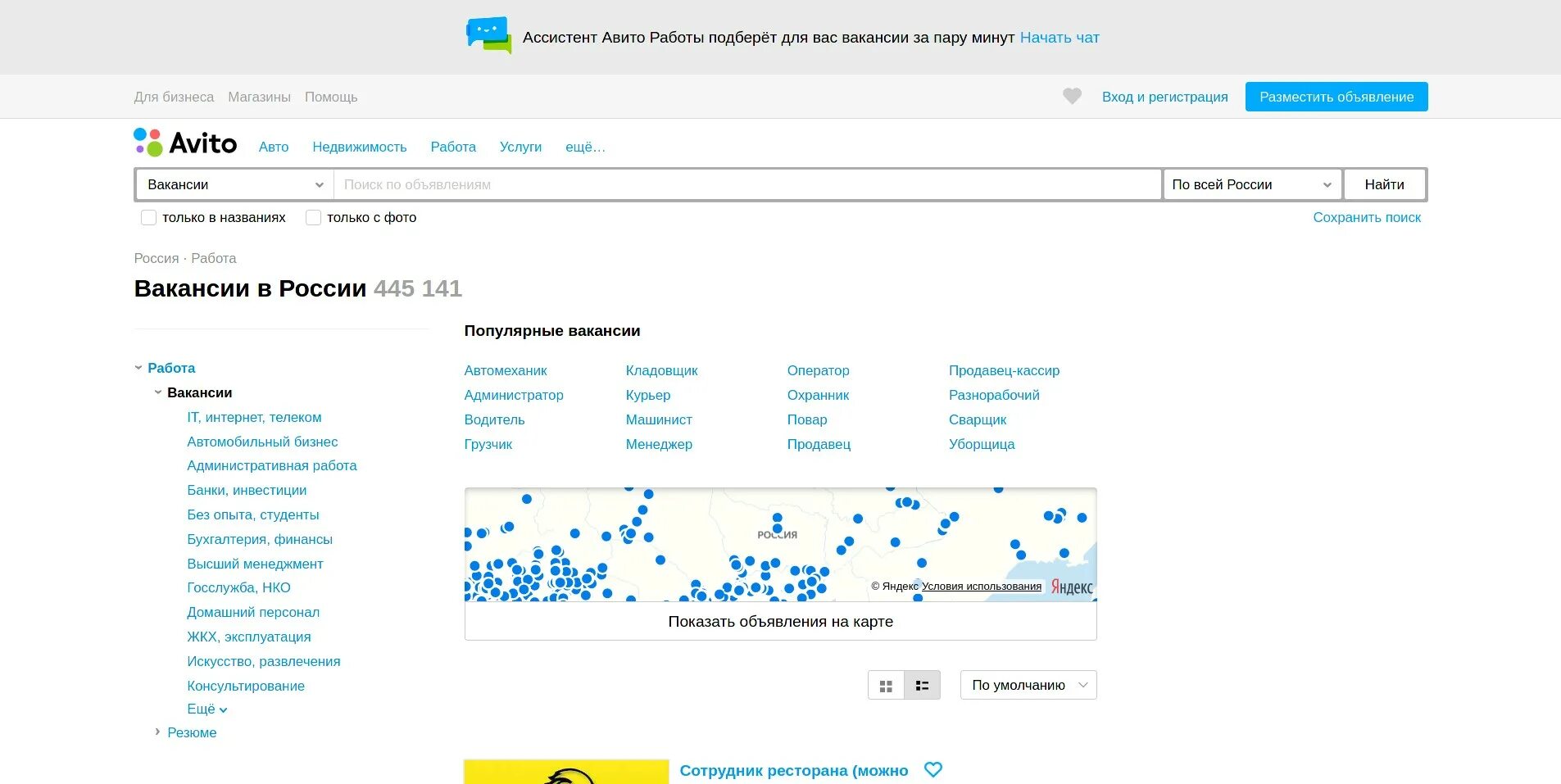
Task: Click 'Разместить объявление' button
Action: click(1336, 97)
